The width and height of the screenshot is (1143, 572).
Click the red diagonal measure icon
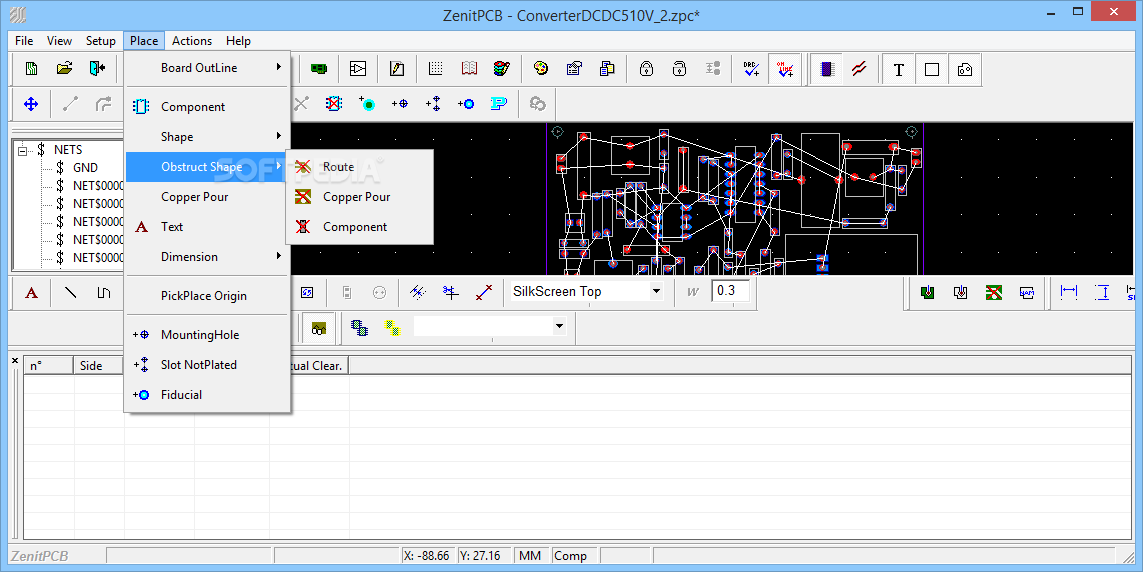pos(483,293)
